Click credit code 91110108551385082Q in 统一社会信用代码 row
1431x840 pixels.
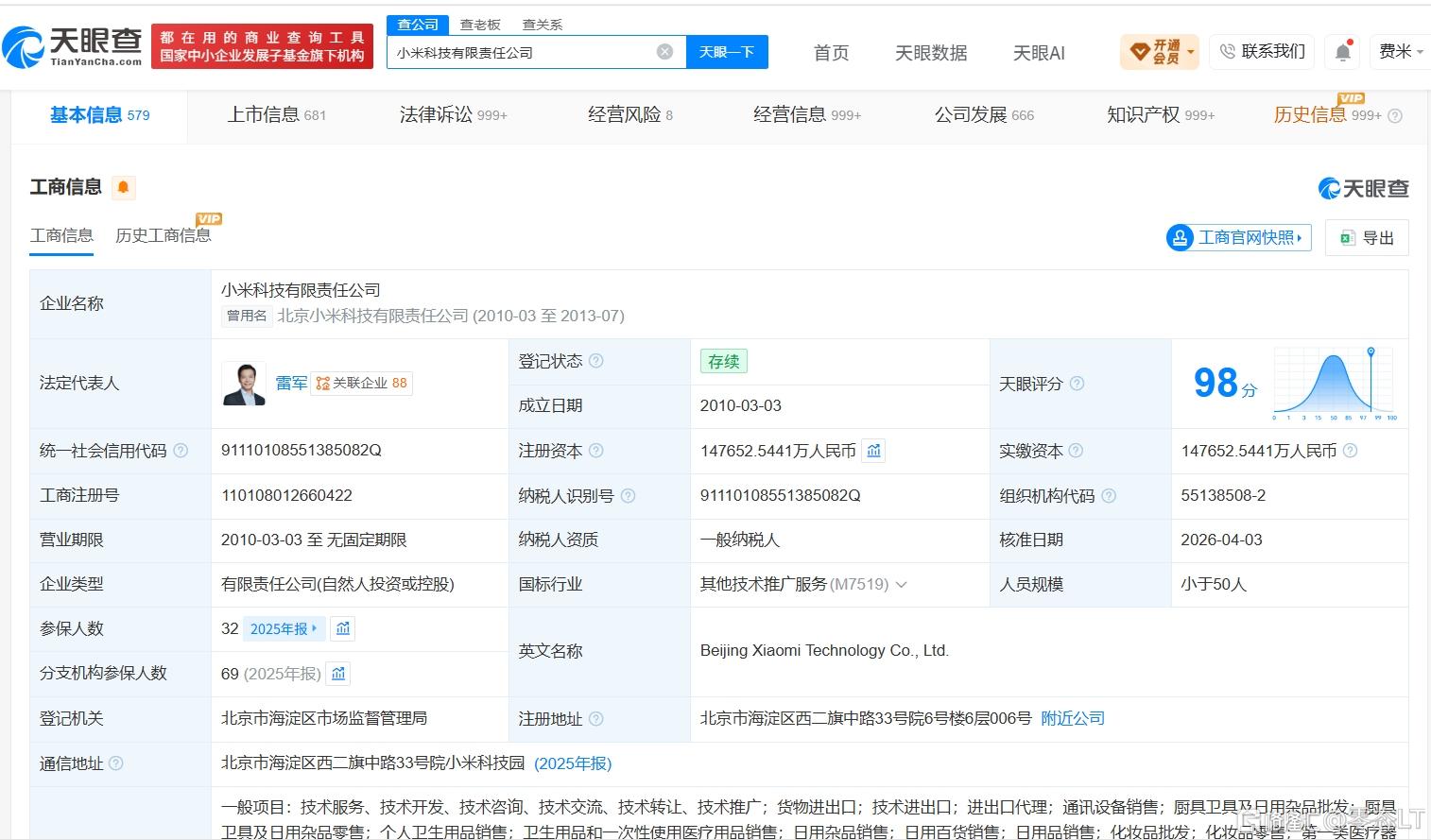point(302,451)
